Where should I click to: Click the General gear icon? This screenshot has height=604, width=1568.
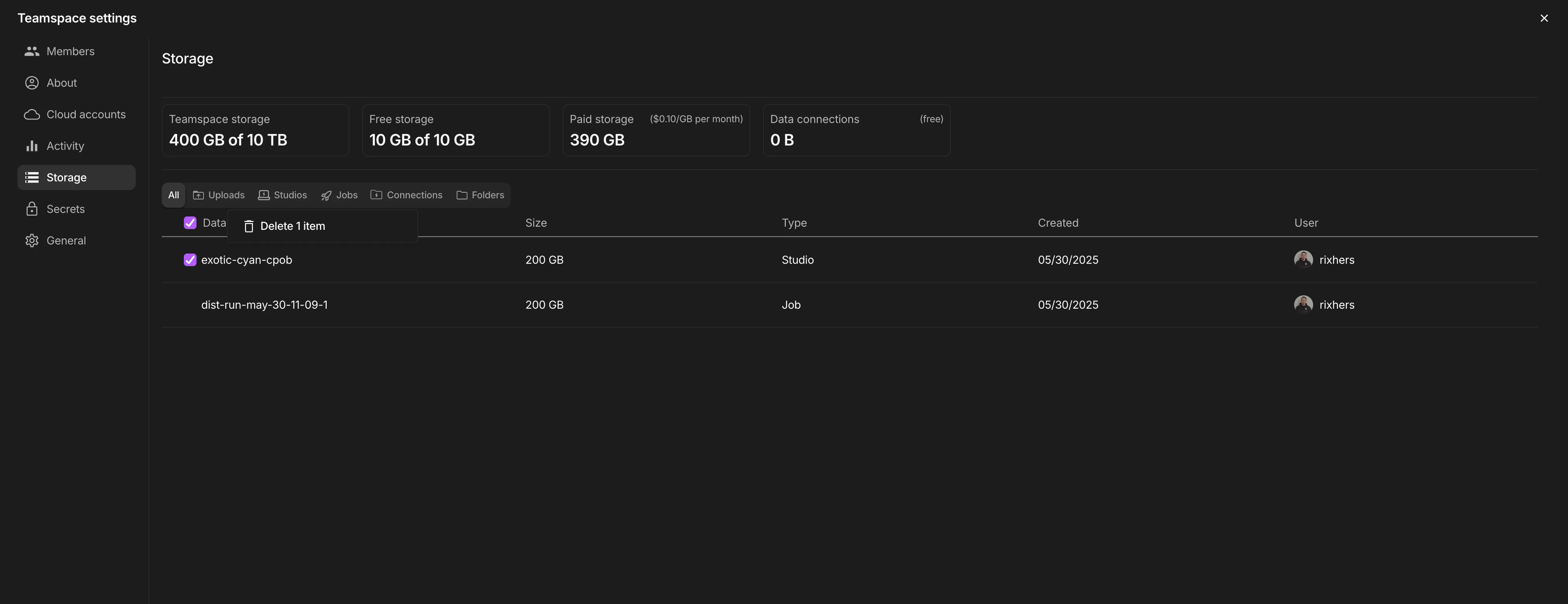[x=32, y=241]
